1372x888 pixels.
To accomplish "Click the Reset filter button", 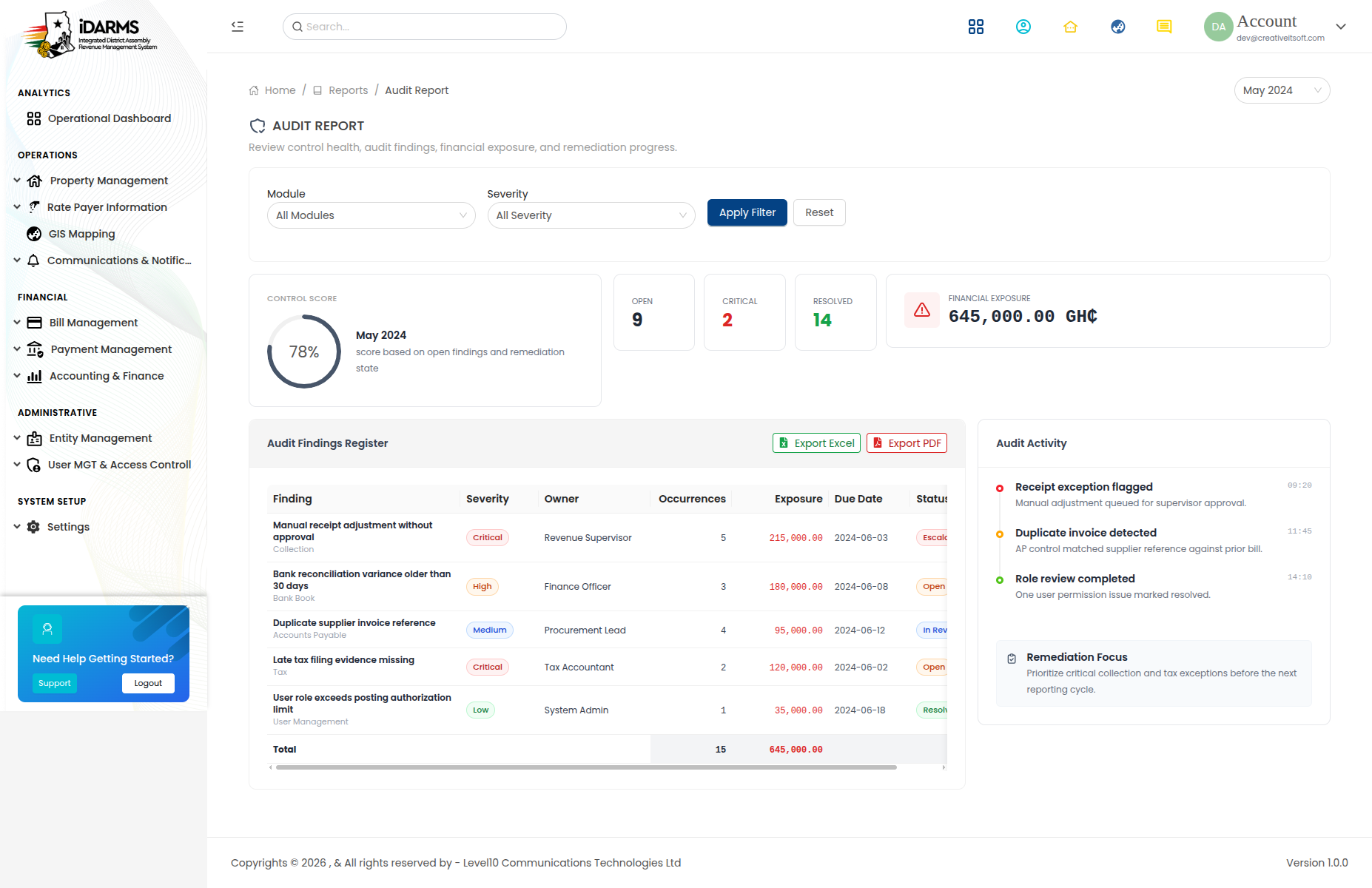I will coord(819,212).
